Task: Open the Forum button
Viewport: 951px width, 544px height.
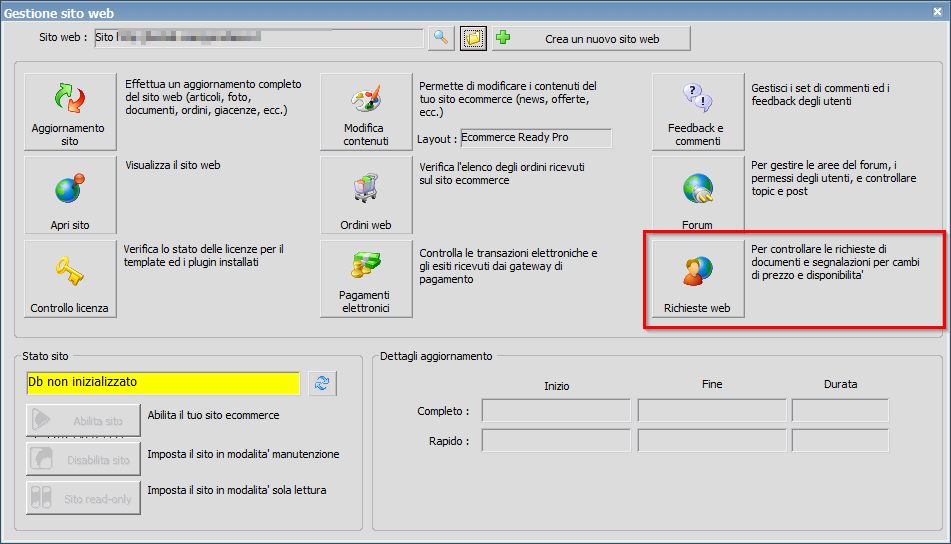Action: point(697,195)
